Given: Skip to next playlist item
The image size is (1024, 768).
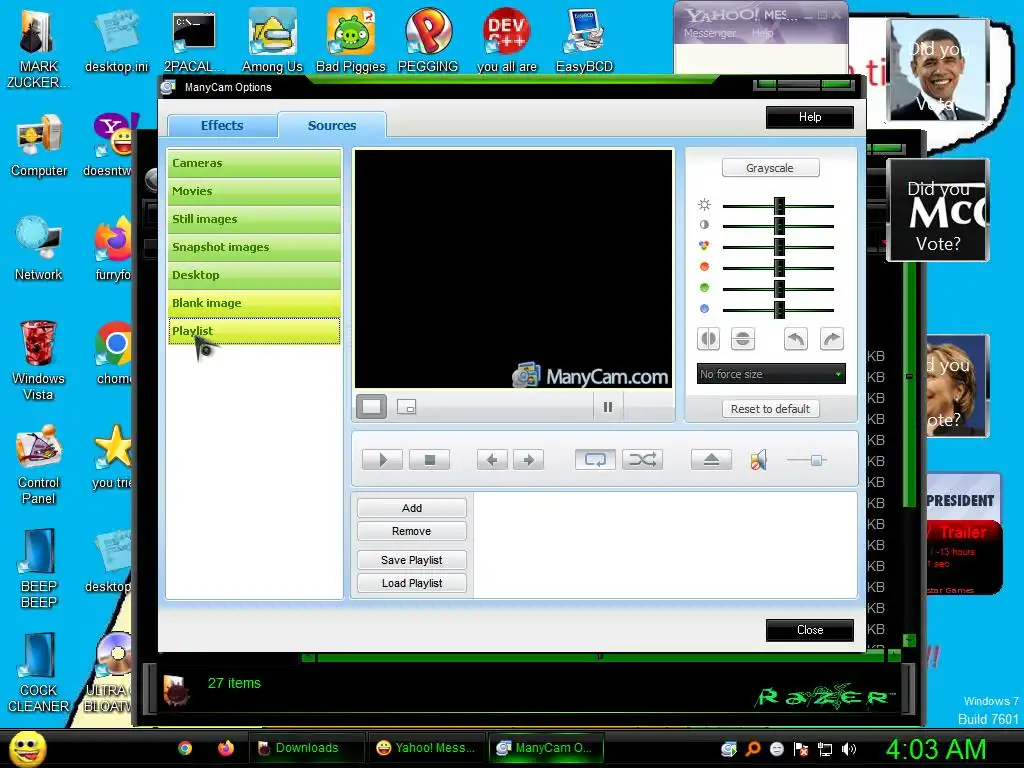Looking at the screenshot, I should (528, 460).
